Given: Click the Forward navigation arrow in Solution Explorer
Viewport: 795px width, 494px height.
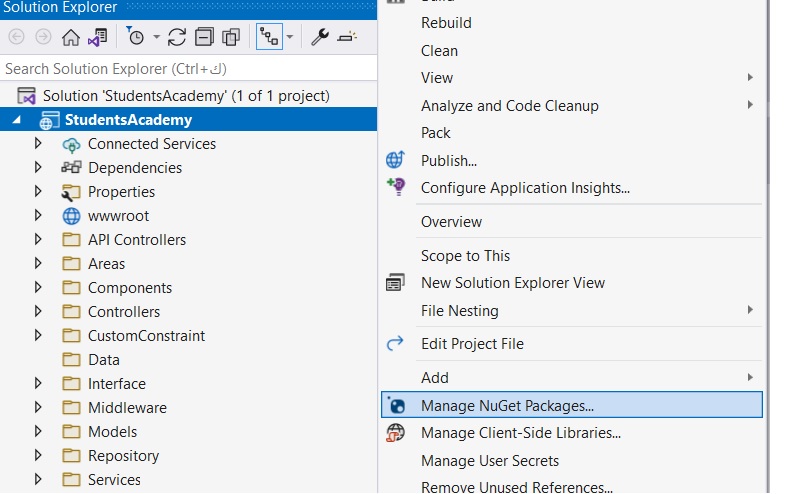Looking at the screenshot, I should click(44, 37).
